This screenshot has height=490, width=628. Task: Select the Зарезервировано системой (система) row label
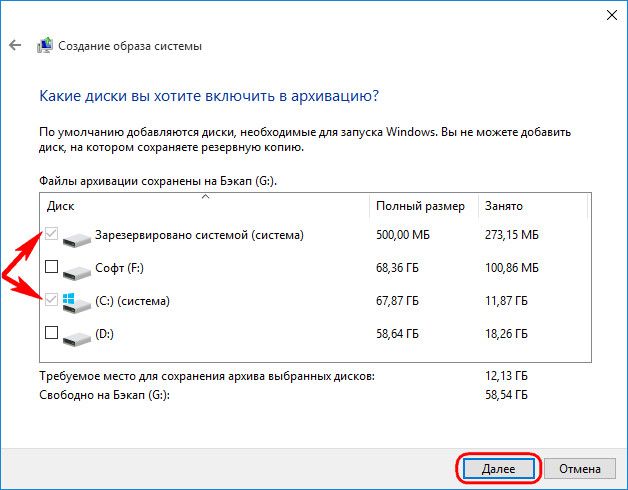(199, 235)
